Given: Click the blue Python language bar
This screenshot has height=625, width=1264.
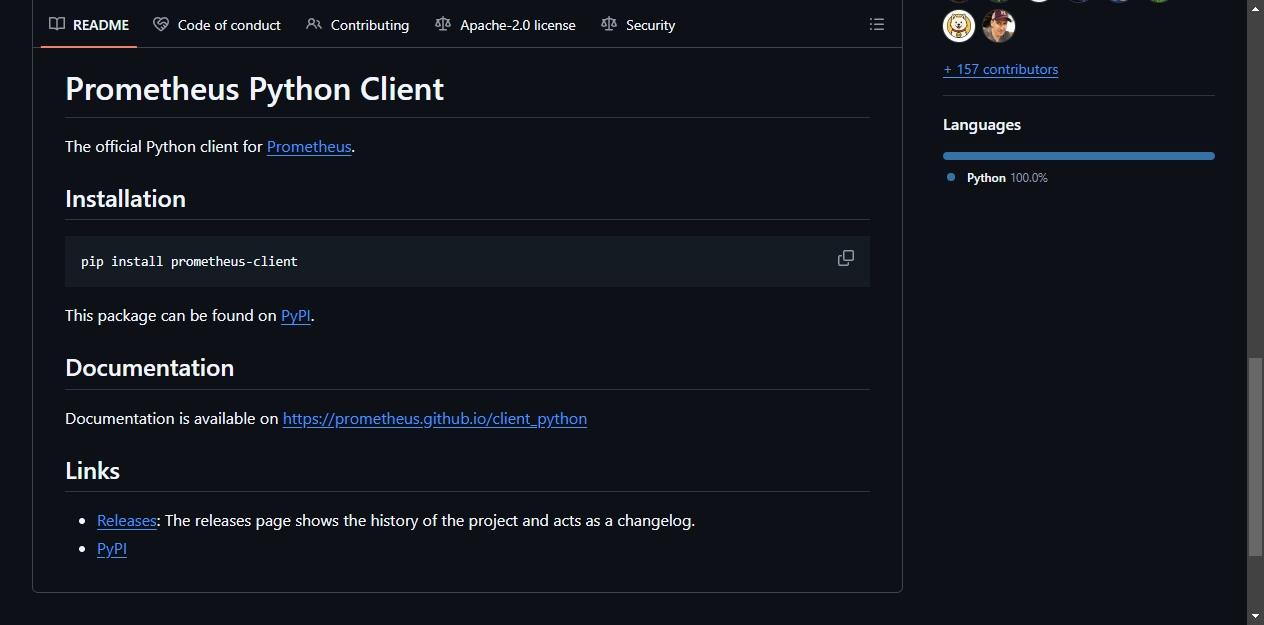Looking at the screenshot, I should (1079, 156).
